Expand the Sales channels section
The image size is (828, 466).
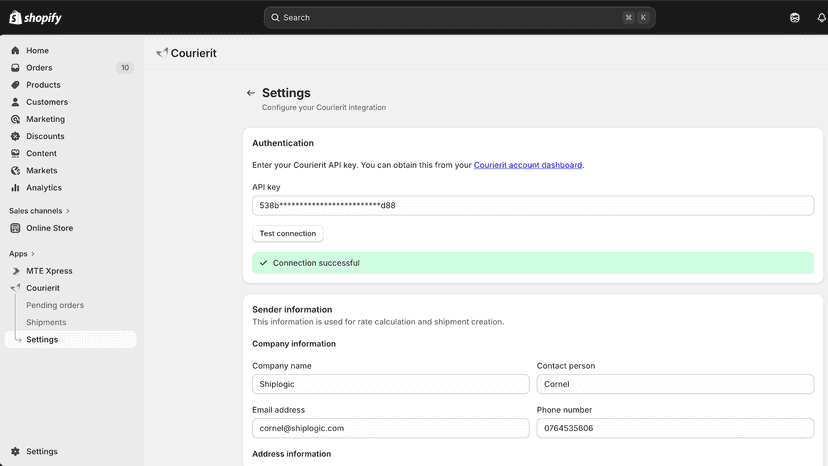39,211
